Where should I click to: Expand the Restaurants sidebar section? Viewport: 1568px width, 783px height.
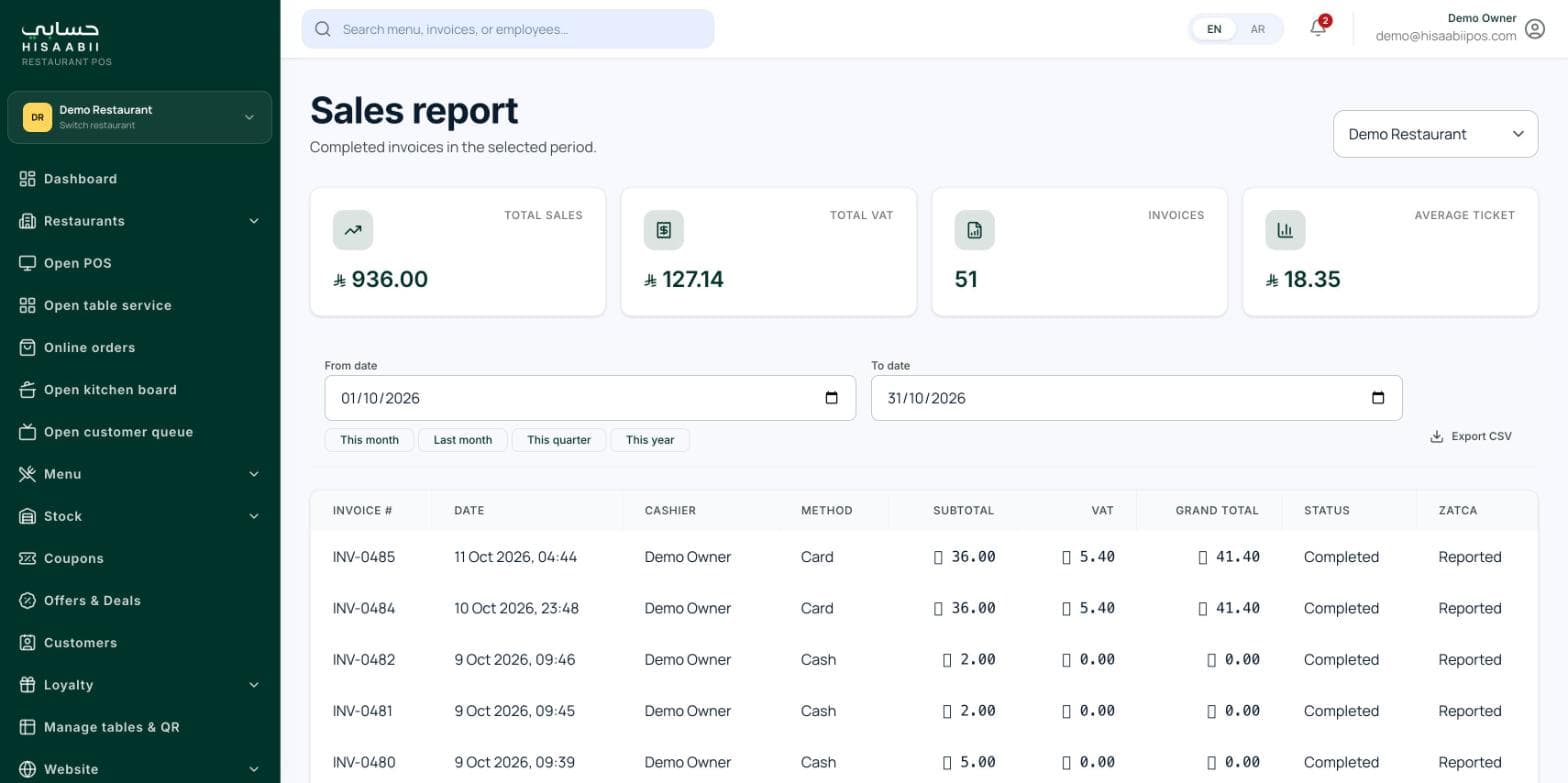139,221
